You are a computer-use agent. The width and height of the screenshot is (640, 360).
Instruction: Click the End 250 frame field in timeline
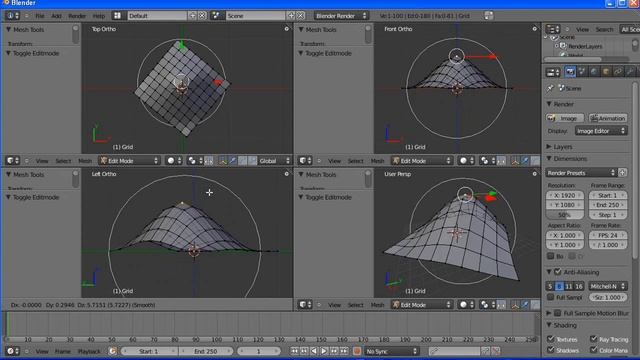(x=206, y=351)
